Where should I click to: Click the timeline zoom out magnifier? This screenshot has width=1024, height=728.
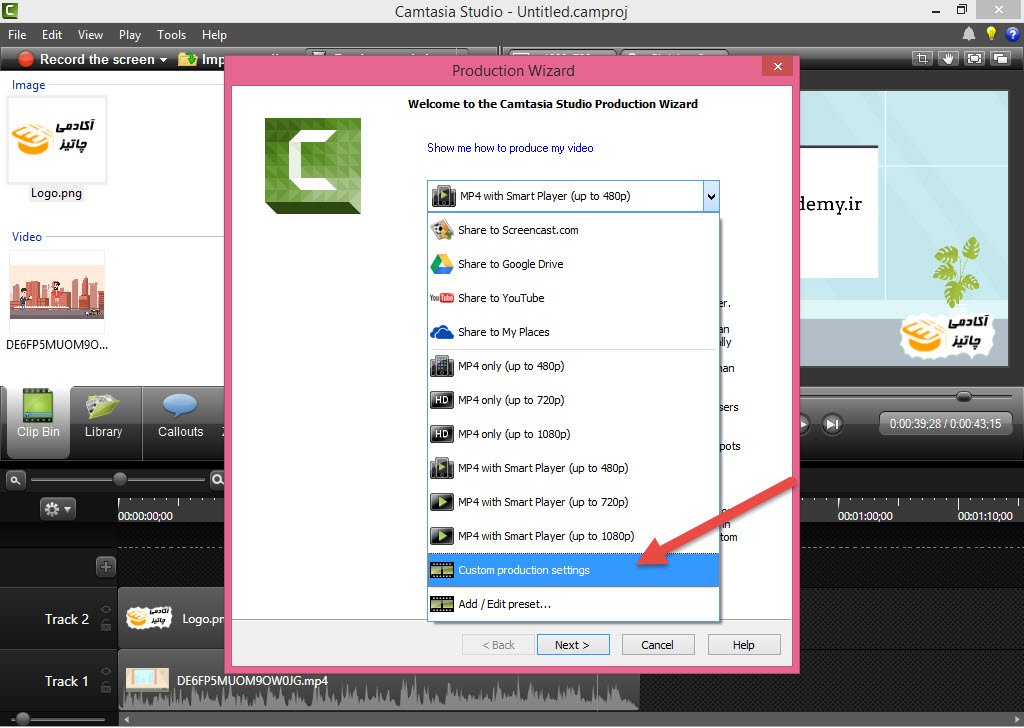pos(15,481)
